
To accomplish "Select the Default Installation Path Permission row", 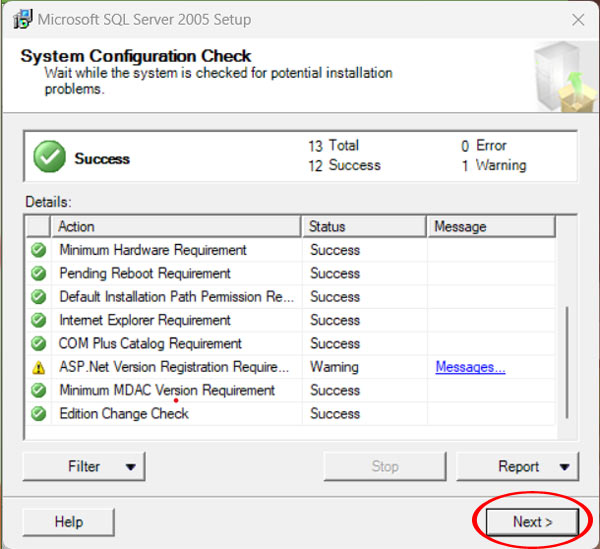I will (x=291, y=297).
